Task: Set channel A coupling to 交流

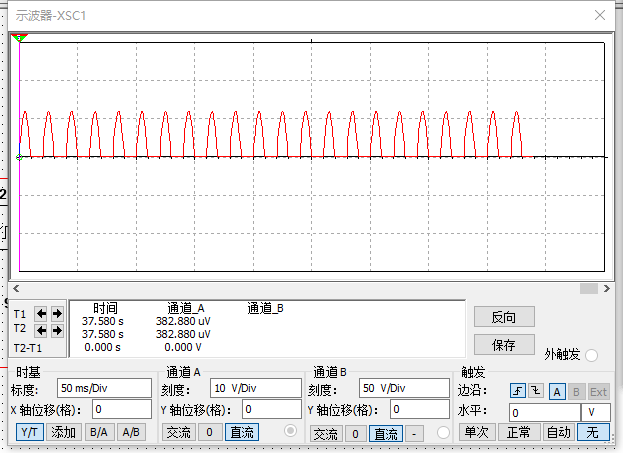Action: pyautogui.click(x=178, y=432)
